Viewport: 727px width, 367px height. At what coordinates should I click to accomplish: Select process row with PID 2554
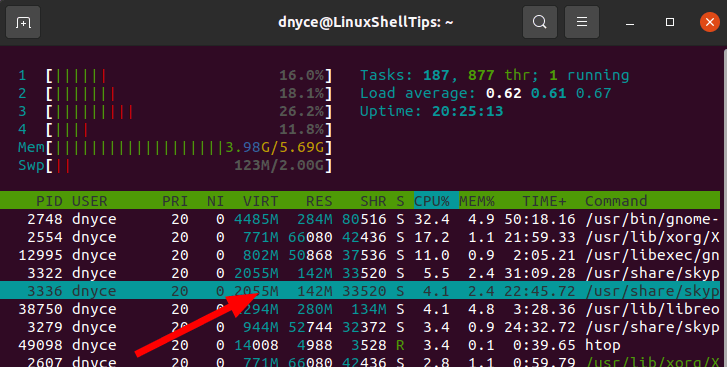click(x=360, y=237)
